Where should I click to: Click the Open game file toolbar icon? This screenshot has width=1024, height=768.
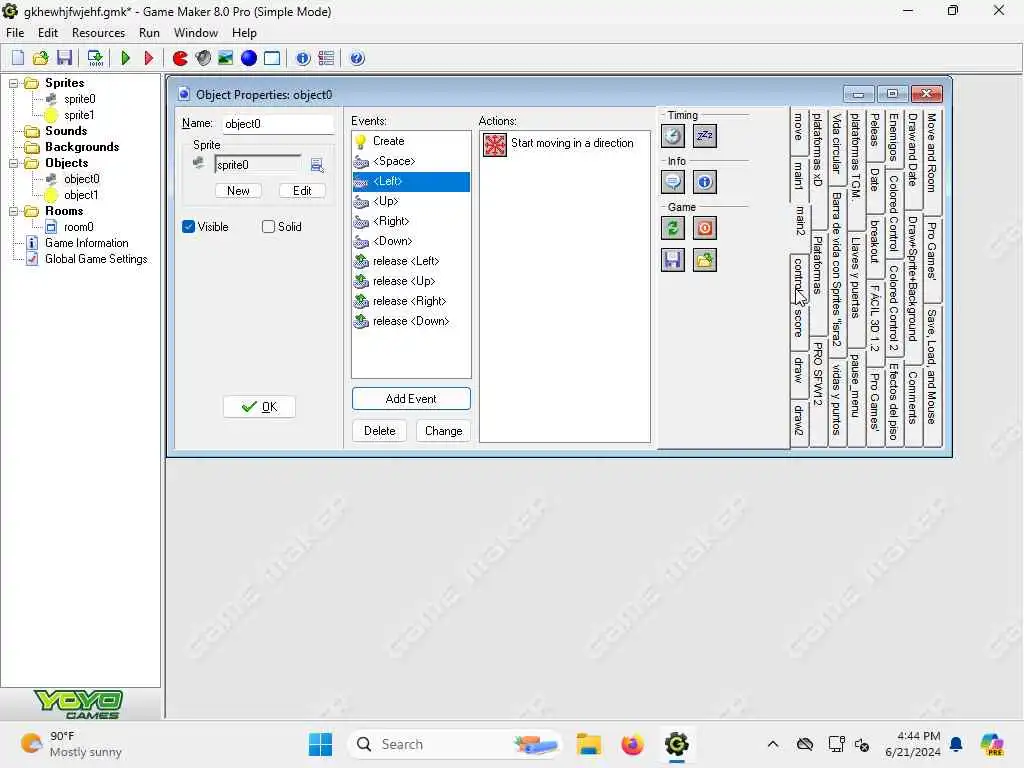coord(40,58)
